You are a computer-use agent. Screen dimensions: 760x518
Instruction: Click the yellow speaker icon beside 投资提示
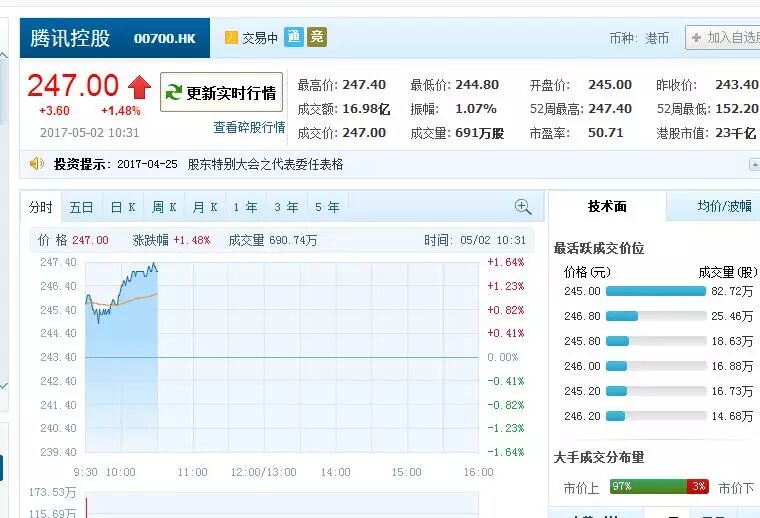click(x=37, y=164)
